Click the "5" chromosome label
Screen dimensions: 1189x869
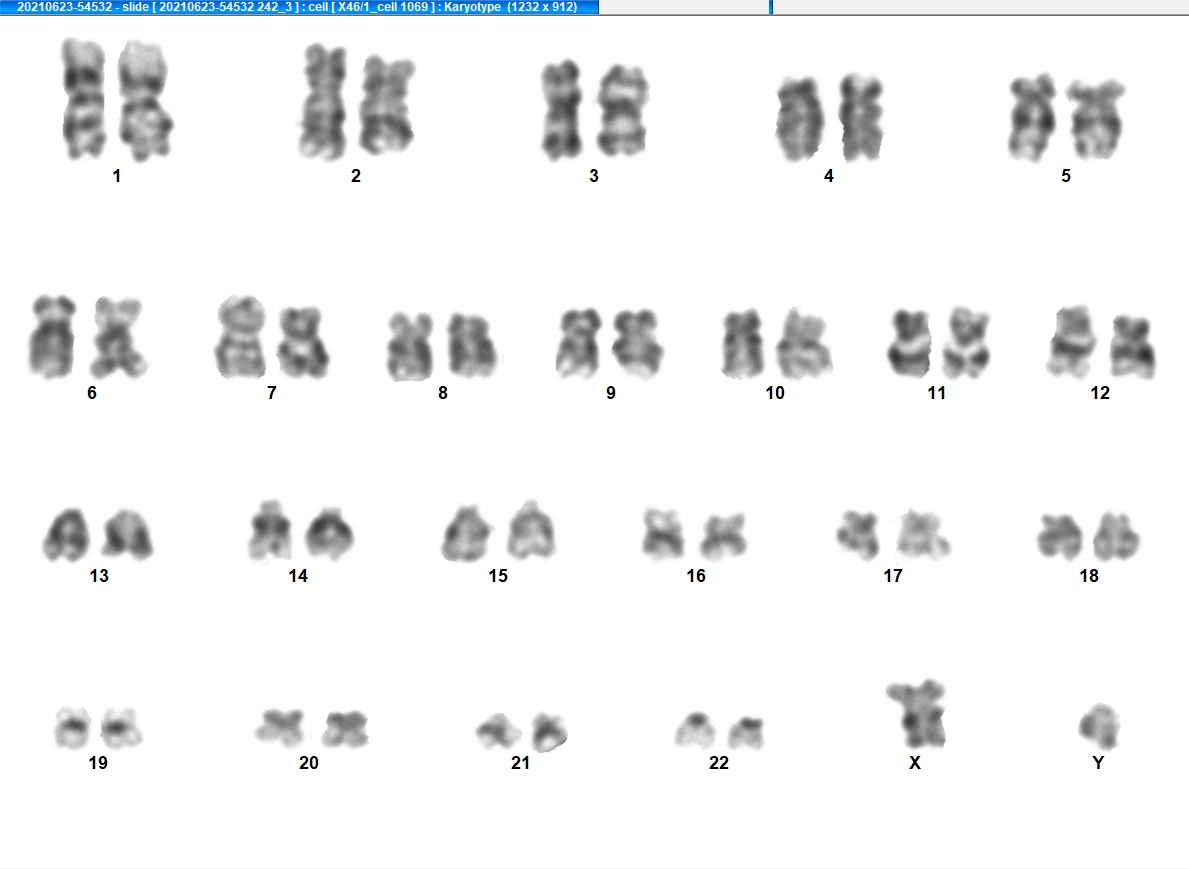pyautogui.click(x=1066, y=176)
